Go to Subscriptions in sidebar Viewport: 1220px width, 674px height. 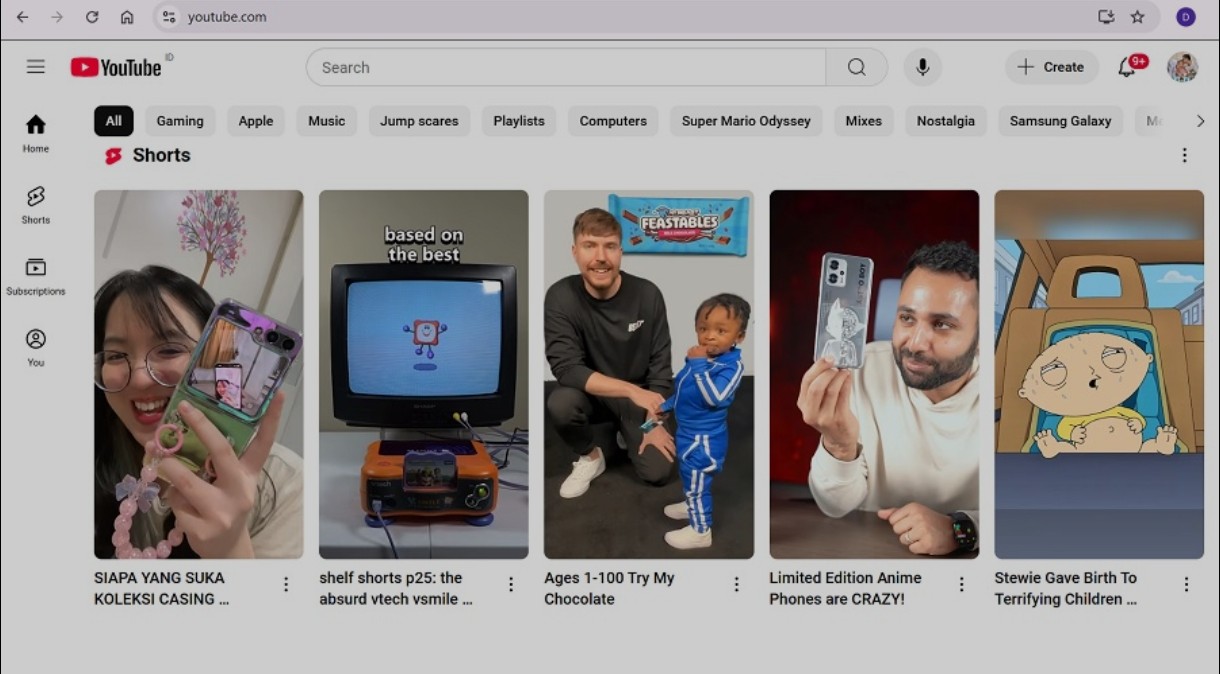click(x=36, y=275)
